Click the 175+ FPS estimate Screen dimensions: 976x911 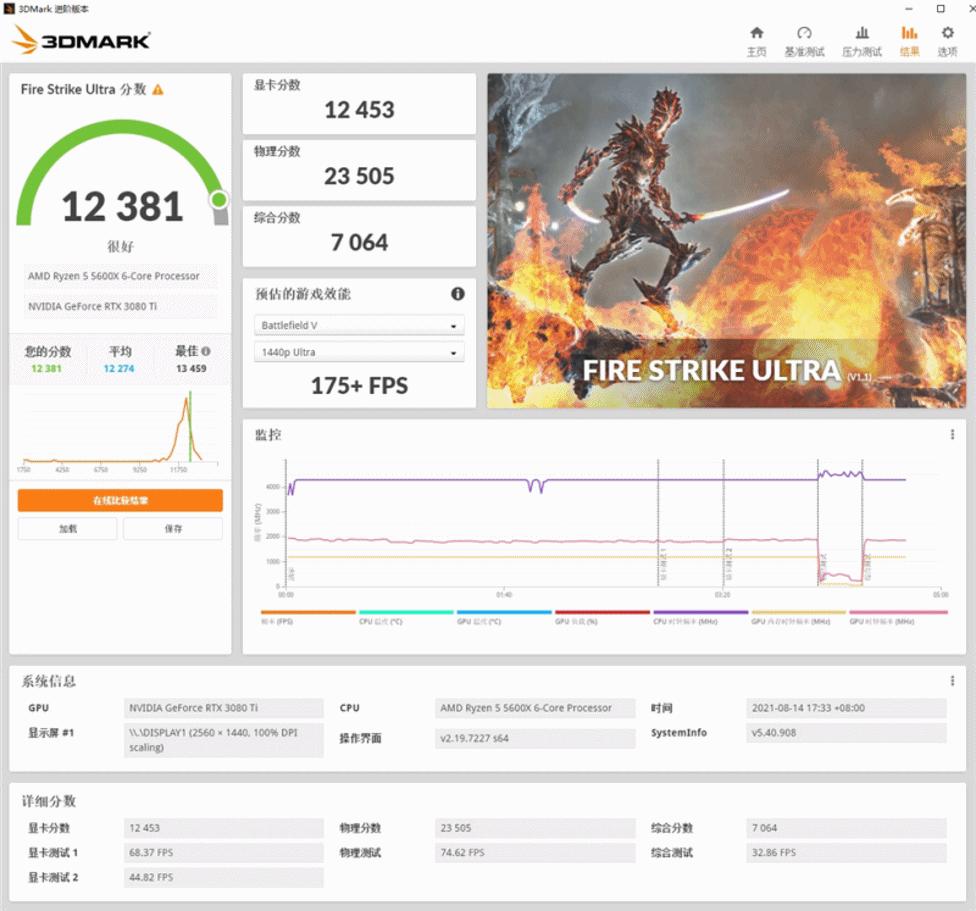coord(359,386)
